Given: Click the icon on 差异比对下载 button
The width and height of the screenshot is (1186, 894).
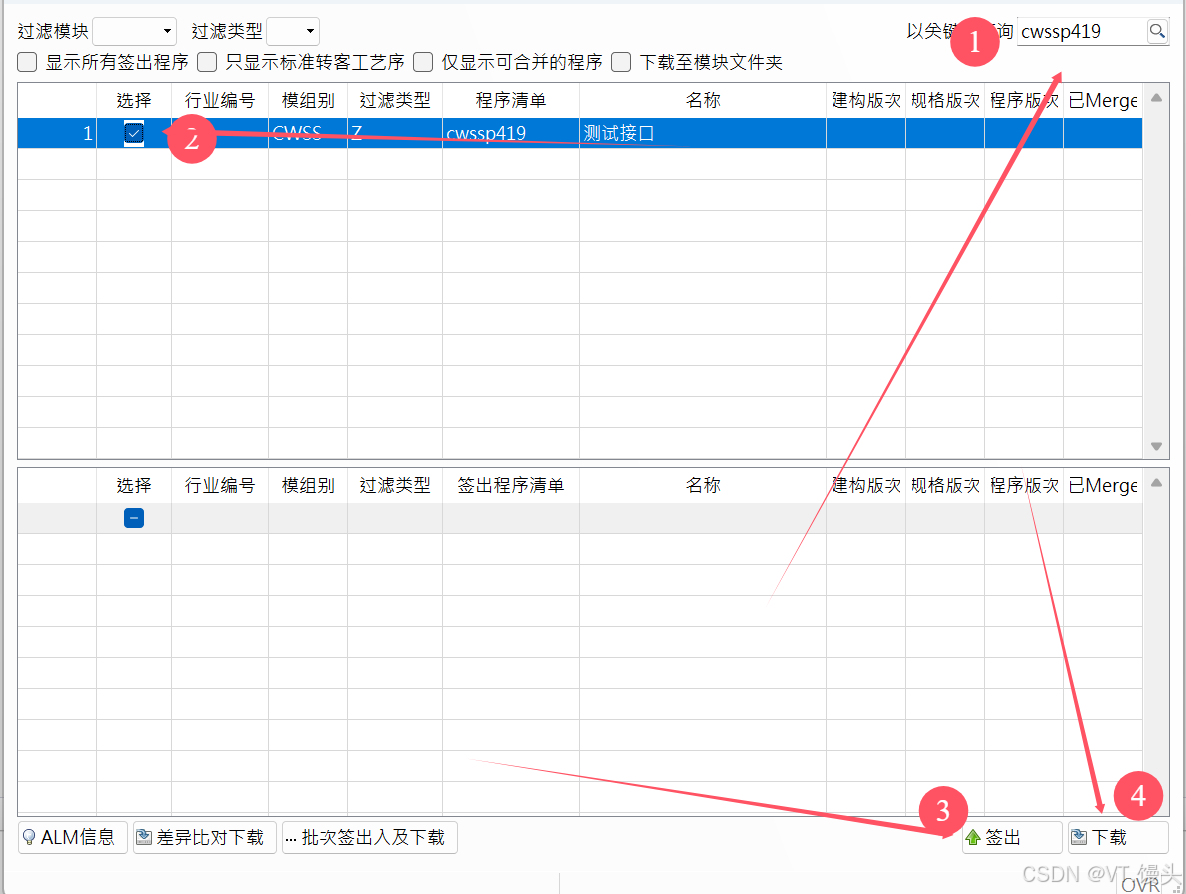Looking at the screenshot, I should (x=142, y=837).
